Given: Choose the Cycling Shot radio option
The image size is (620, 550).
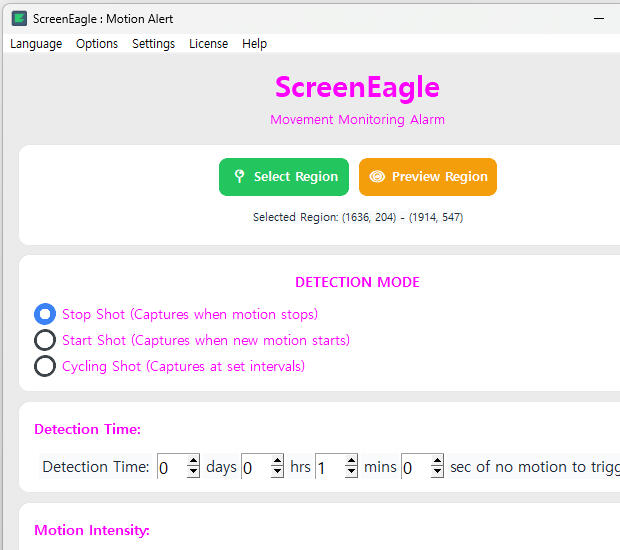Looking at the screenshot, I should click(x=45, y=366).
